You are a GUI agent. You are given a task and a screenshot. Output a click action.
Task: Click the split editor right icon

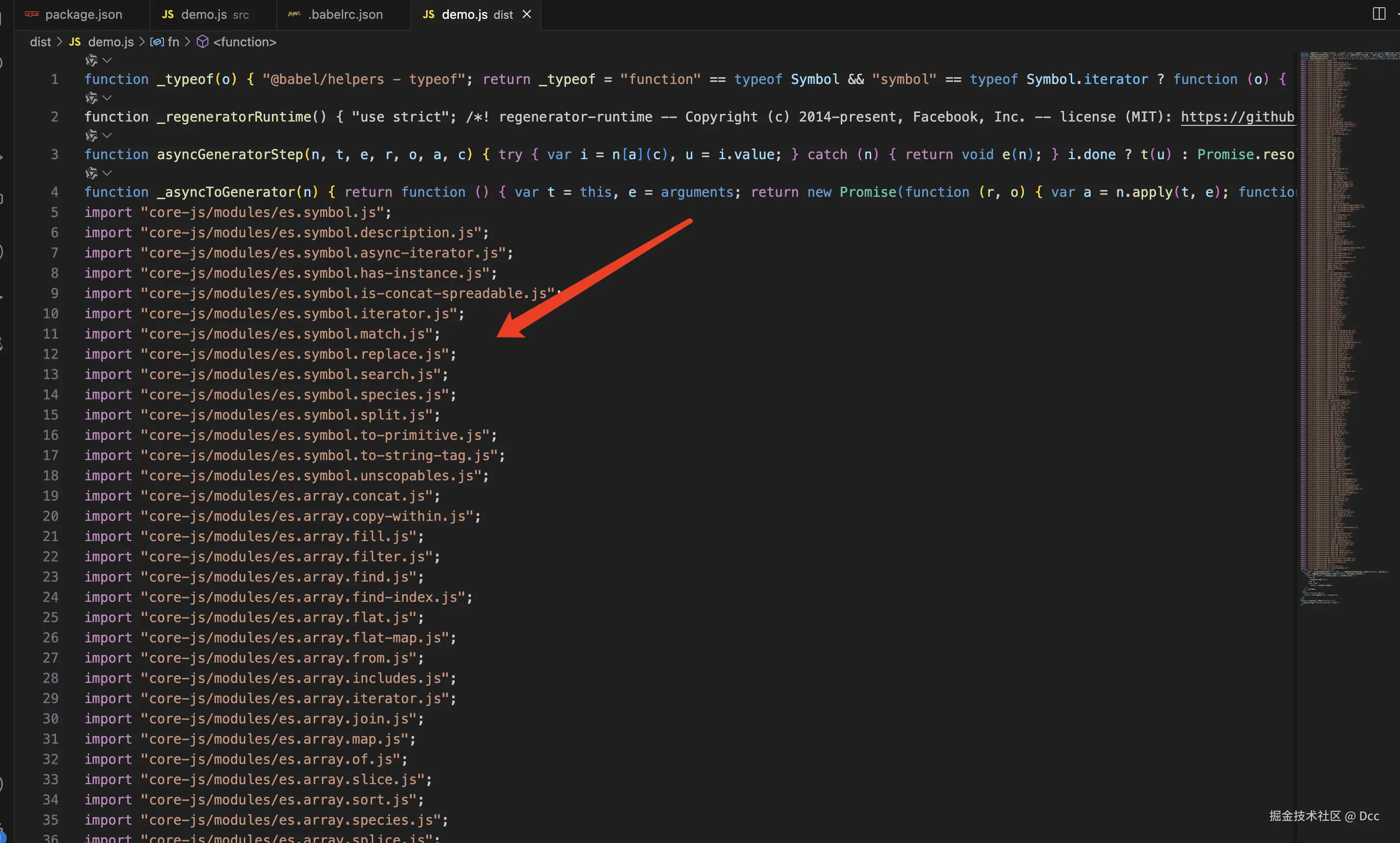pos(1379,14)
